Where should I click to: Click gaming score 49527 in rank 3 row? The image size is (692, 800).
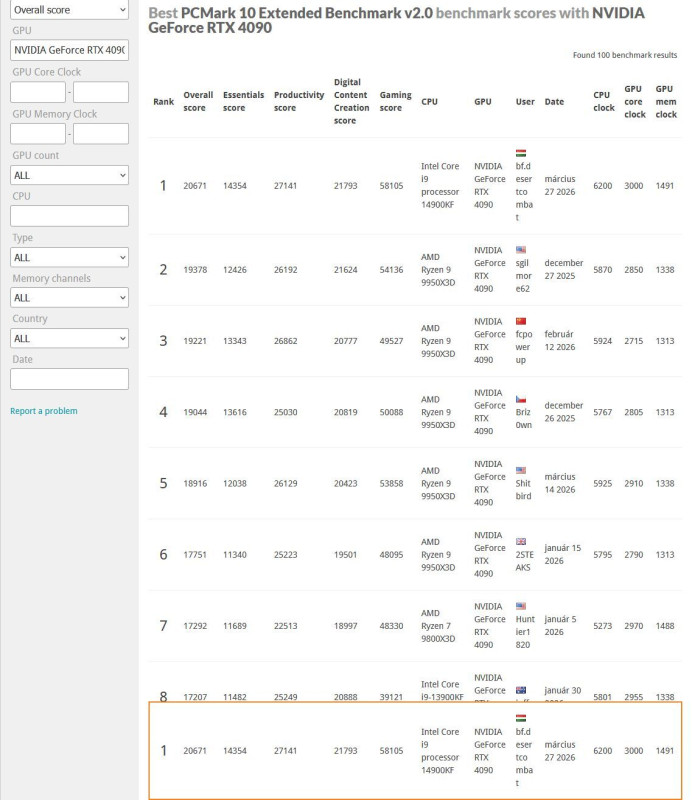[x=391, y=341]
